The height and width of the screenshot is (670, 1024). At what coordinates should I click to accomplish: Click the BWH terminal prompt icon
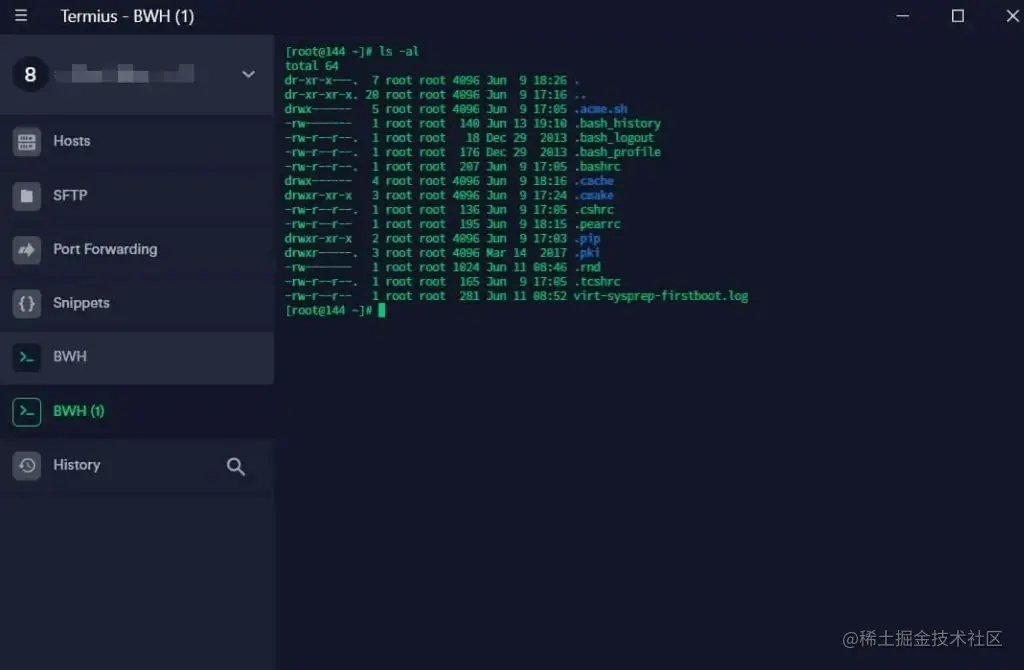coord(27,357)
